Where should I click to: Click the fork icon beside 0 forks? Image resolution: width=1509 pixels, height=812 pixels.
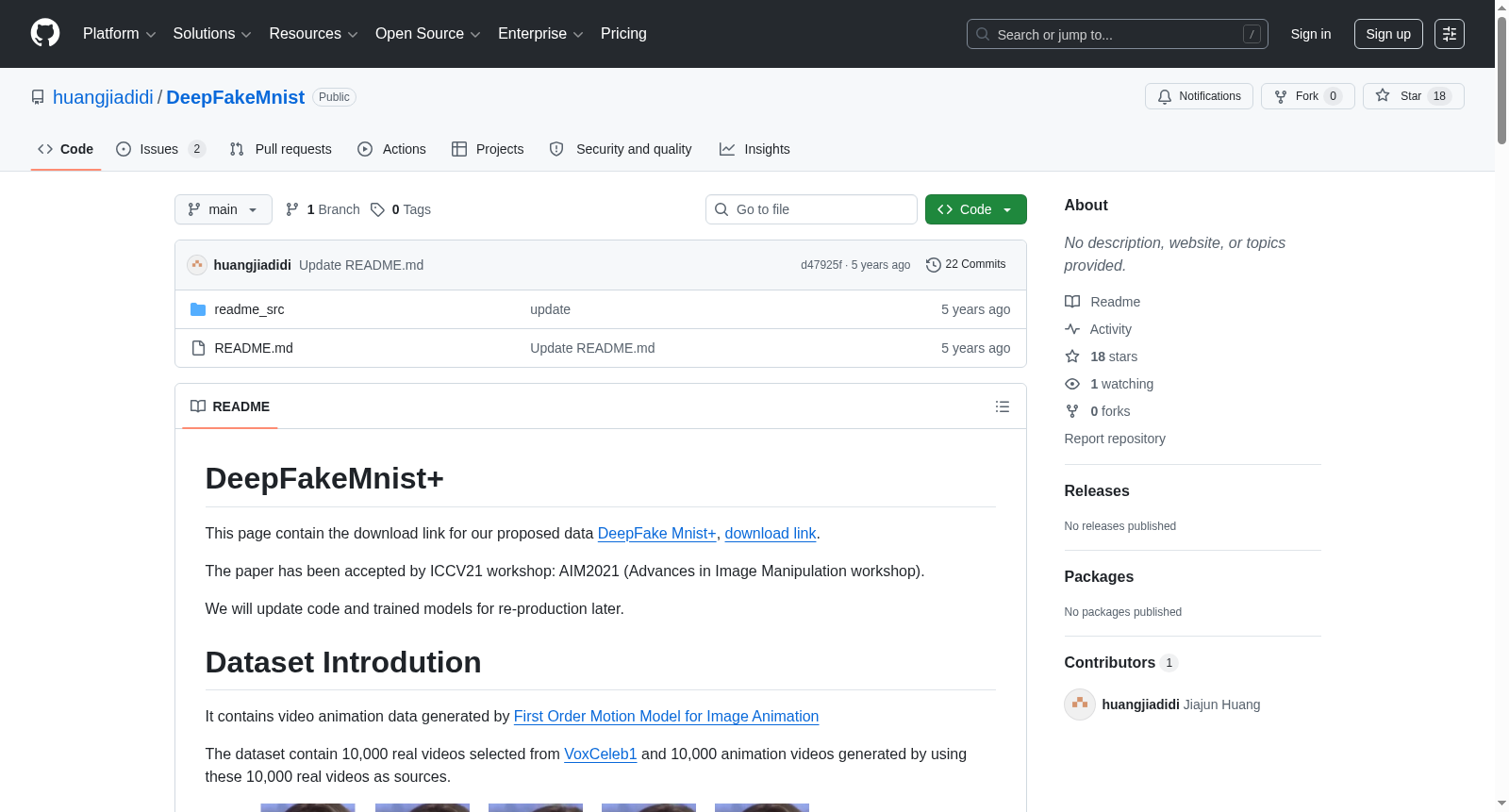point(1072,411)
